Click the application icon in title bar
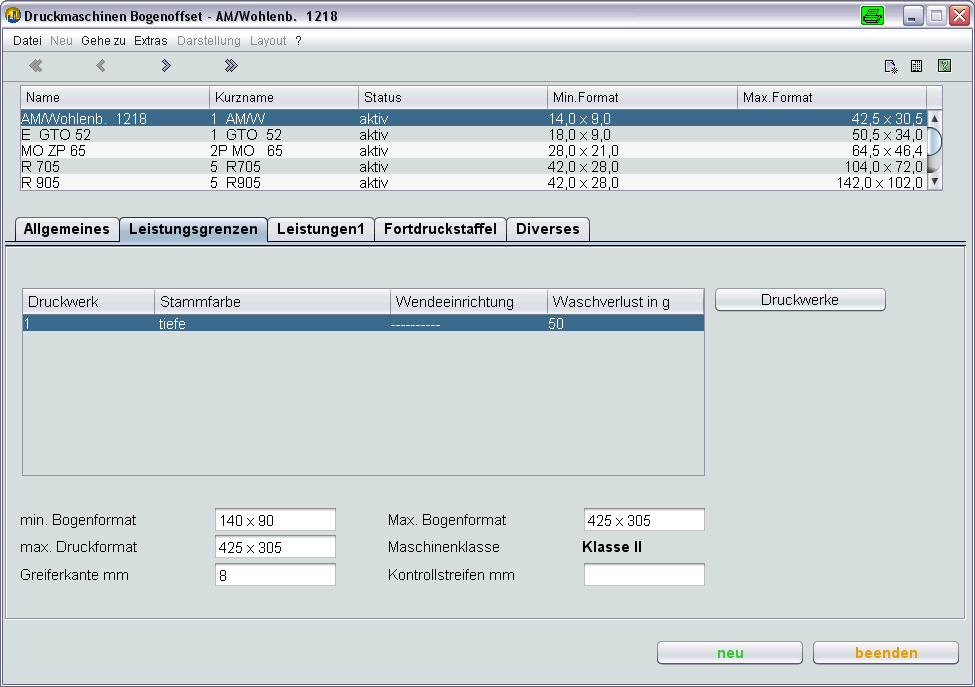 12,15
